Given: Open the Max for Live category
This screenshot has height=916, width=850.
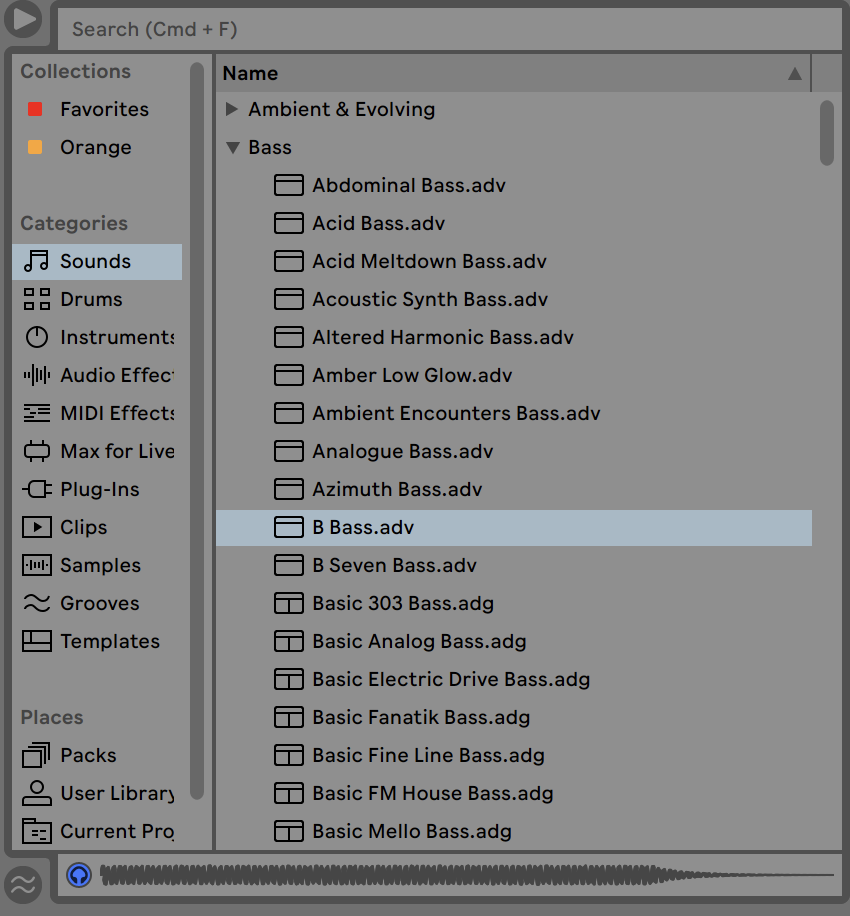Looking at the screenshot, I should [97, 451].
